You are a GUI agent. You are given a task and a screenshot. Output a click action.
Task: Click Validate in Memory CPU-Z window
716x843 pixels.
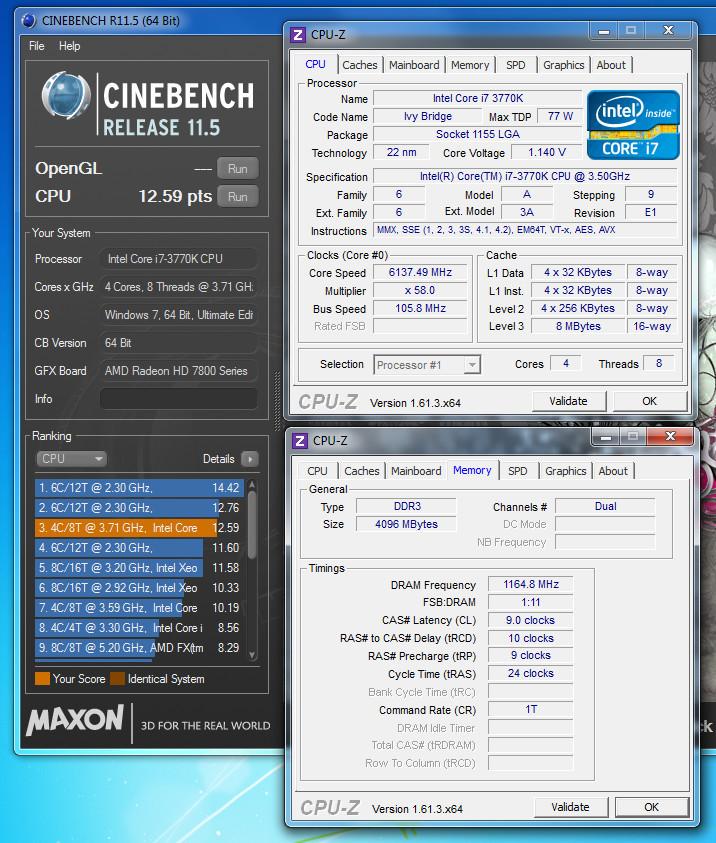pos(571,808)
